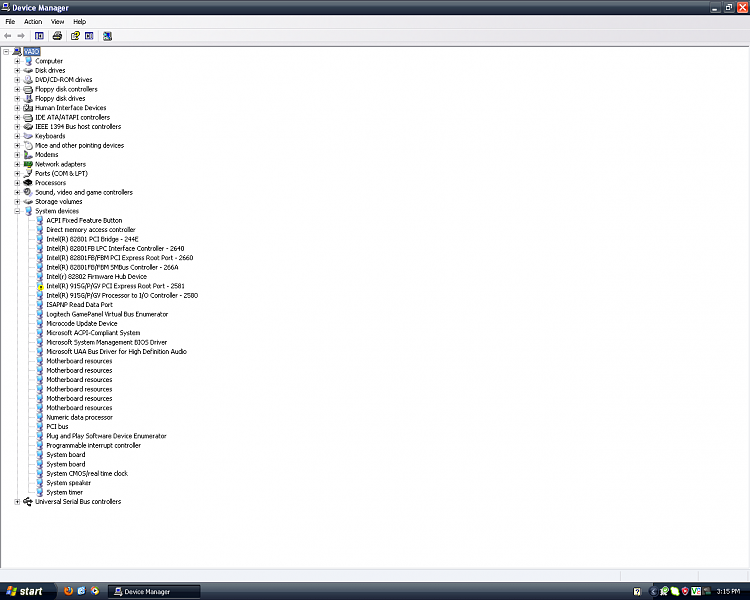The image size is (750, 600).
Task: Expand Universal Serial Bus controllers
Action: click(17, 501)
